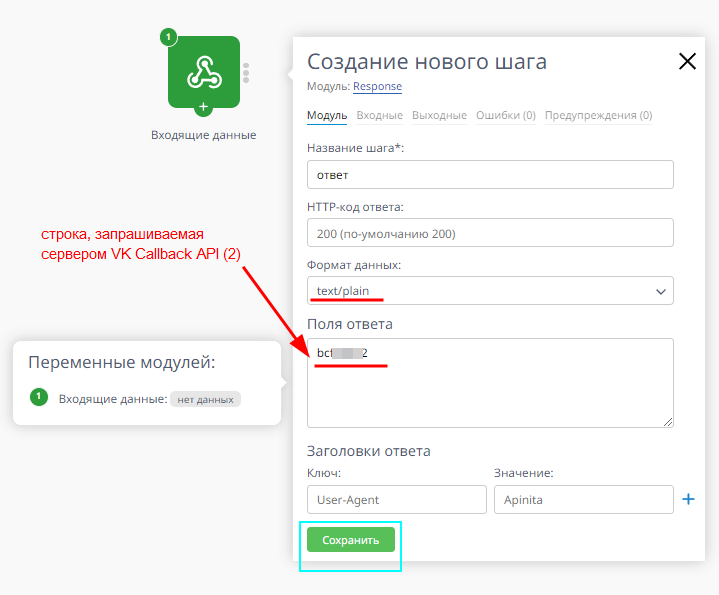Click the number 1 badge on webhook node
This screenshot has height=595, width=719.
pos(168,37)
